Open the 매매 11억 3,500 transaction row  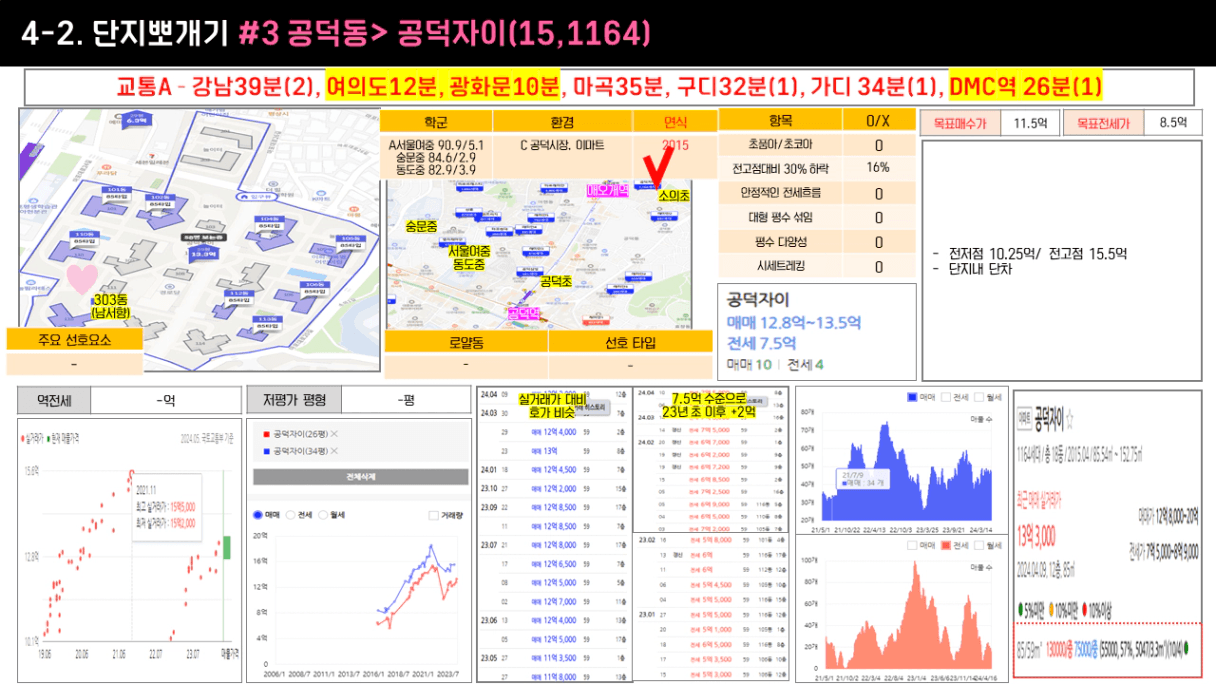click(x=554, y=658)
